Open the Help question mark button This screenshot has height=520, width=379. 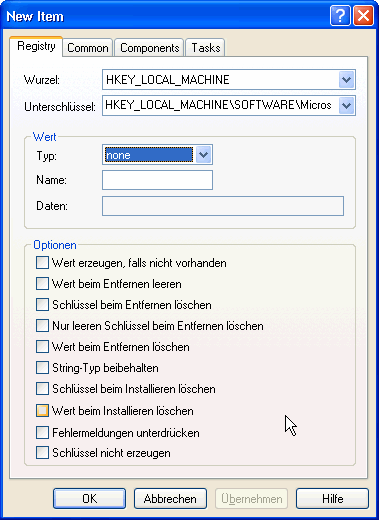click(340, 16)
